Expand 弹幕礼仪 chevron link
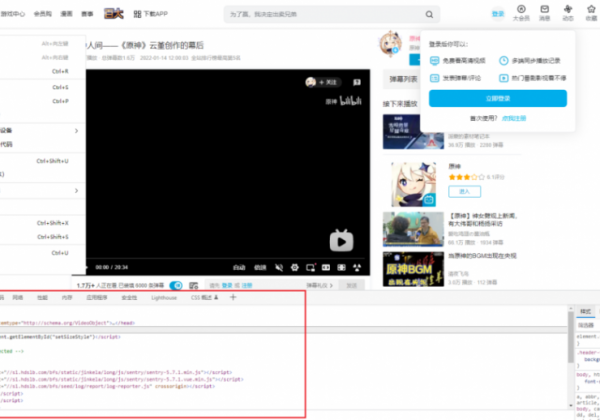600x420 pixels. point(320,285)
